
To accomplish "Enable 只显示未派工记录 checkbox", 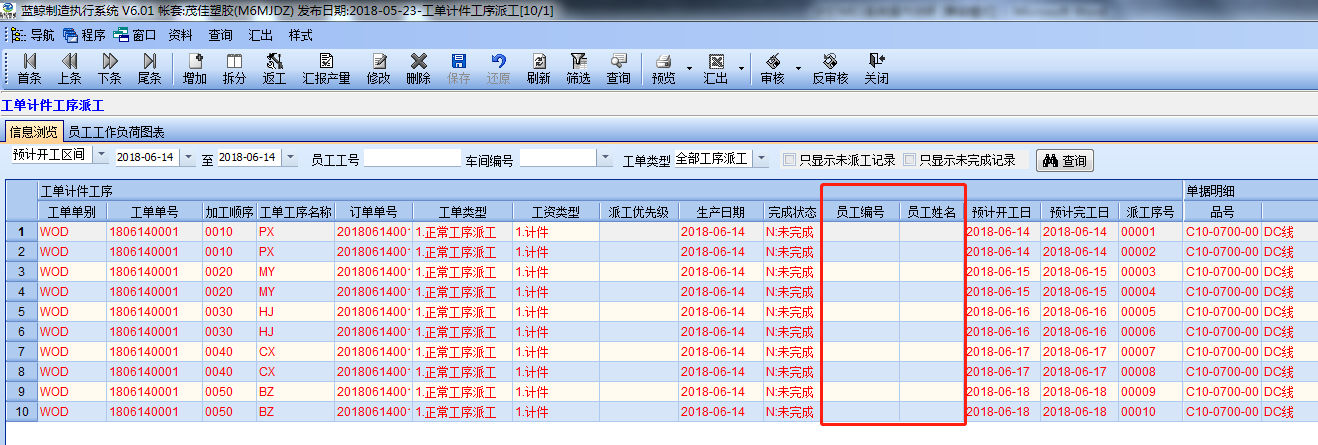I will tap(790, 160).
